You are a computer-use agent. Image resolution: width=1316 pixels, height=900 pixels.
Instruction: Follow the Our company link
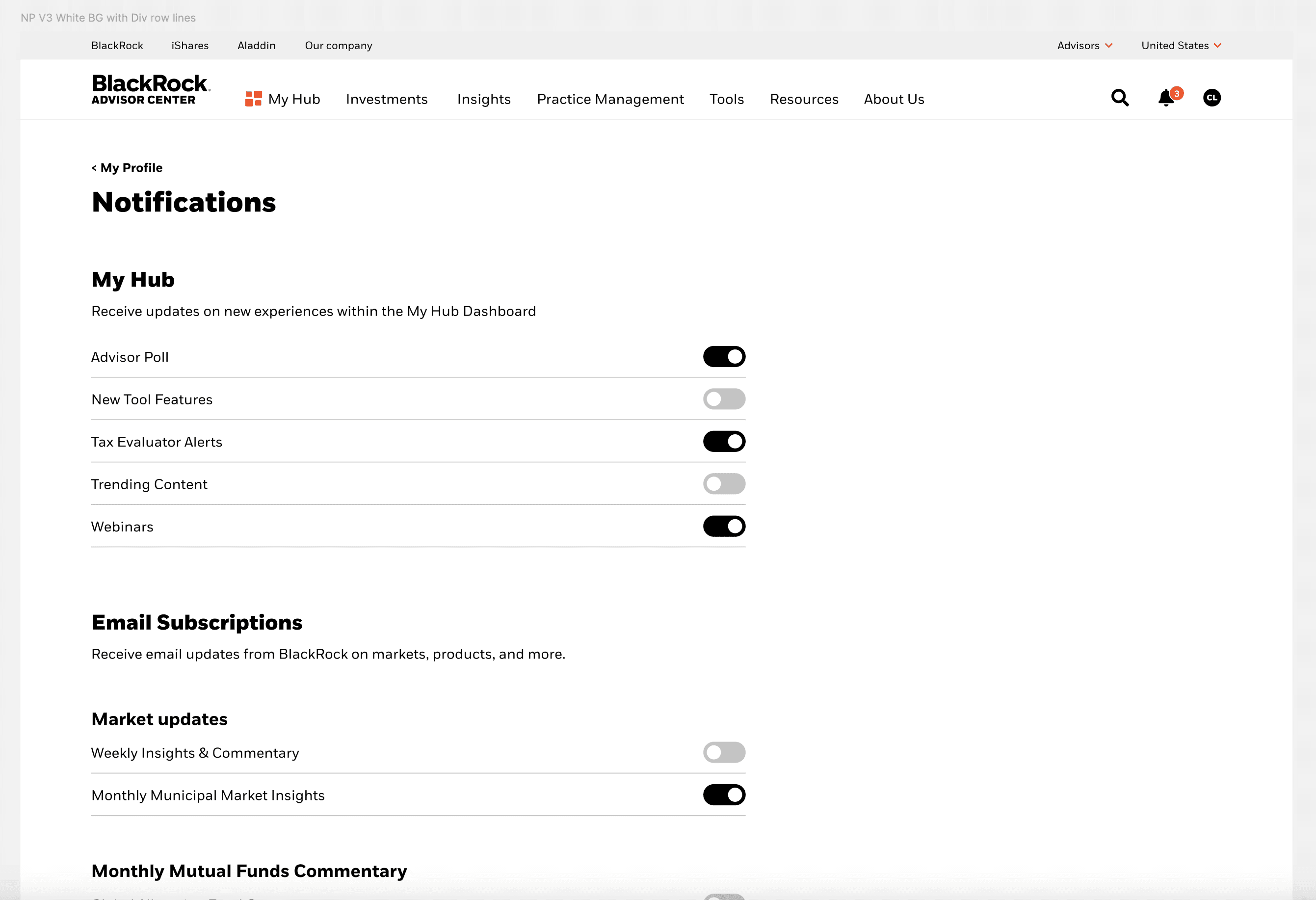pyautogui.click(x=338, y=46)
